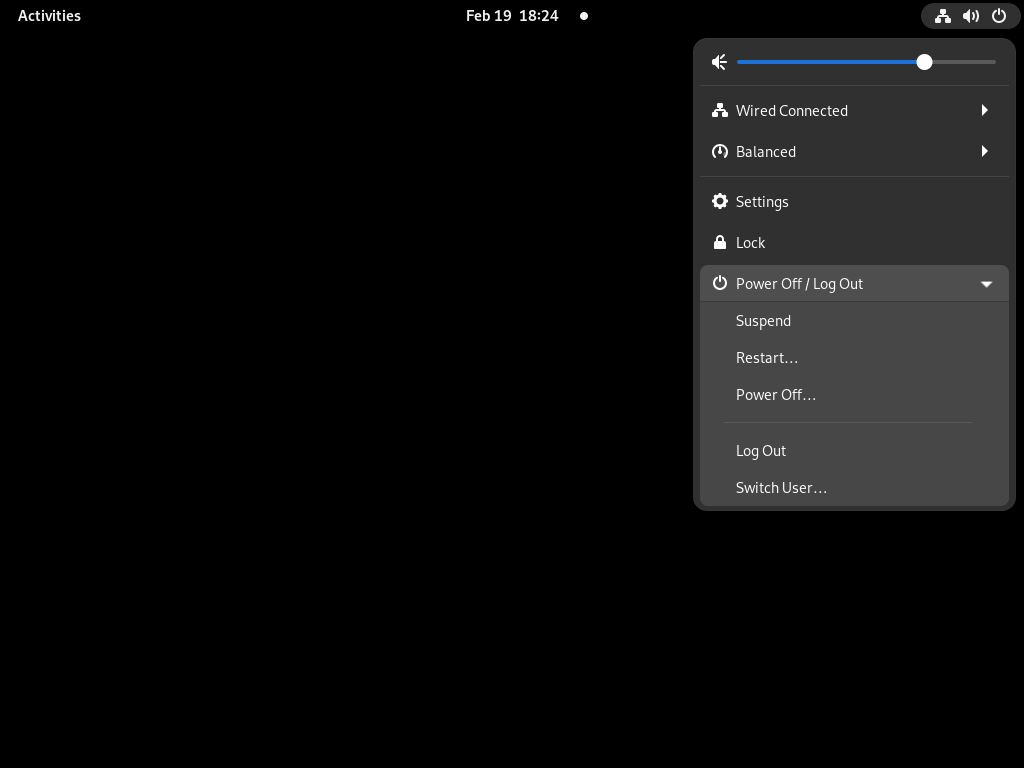The height and width of the screenshot is (768, 1024).
Task: Click the volume speaker icon in the top bar
Action: click(x=970, y=16)
